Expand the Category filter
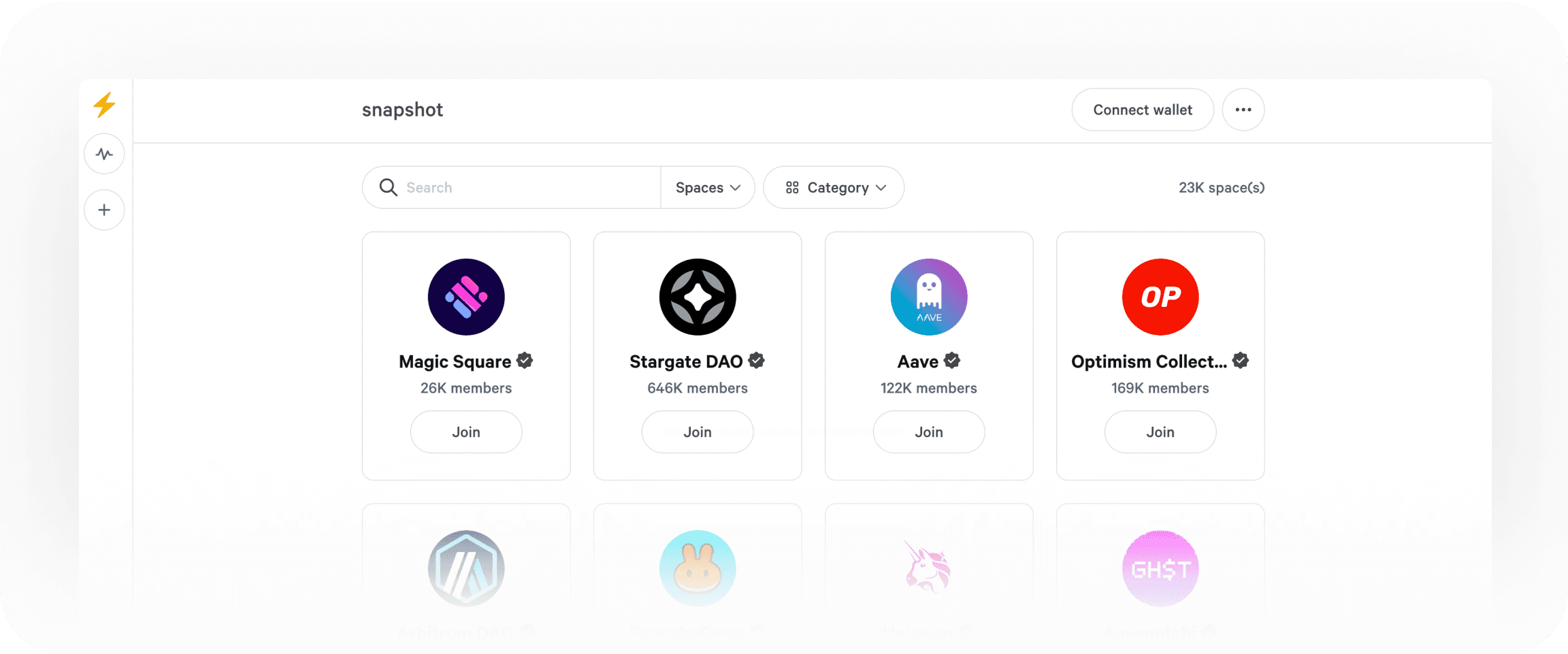The height and width of the screenshot is (654, 1568). (834, 187)
